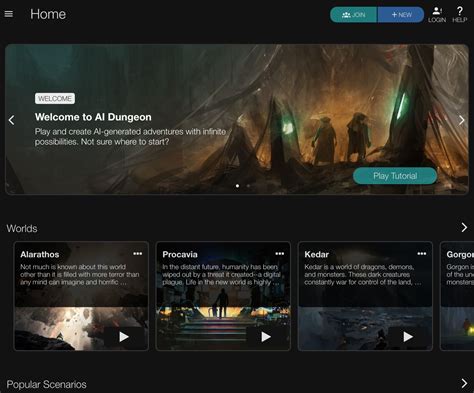The height and width of the screenshot is (393, 474).
Task: Open Alarathos card options menu
Action: (138, 254)
